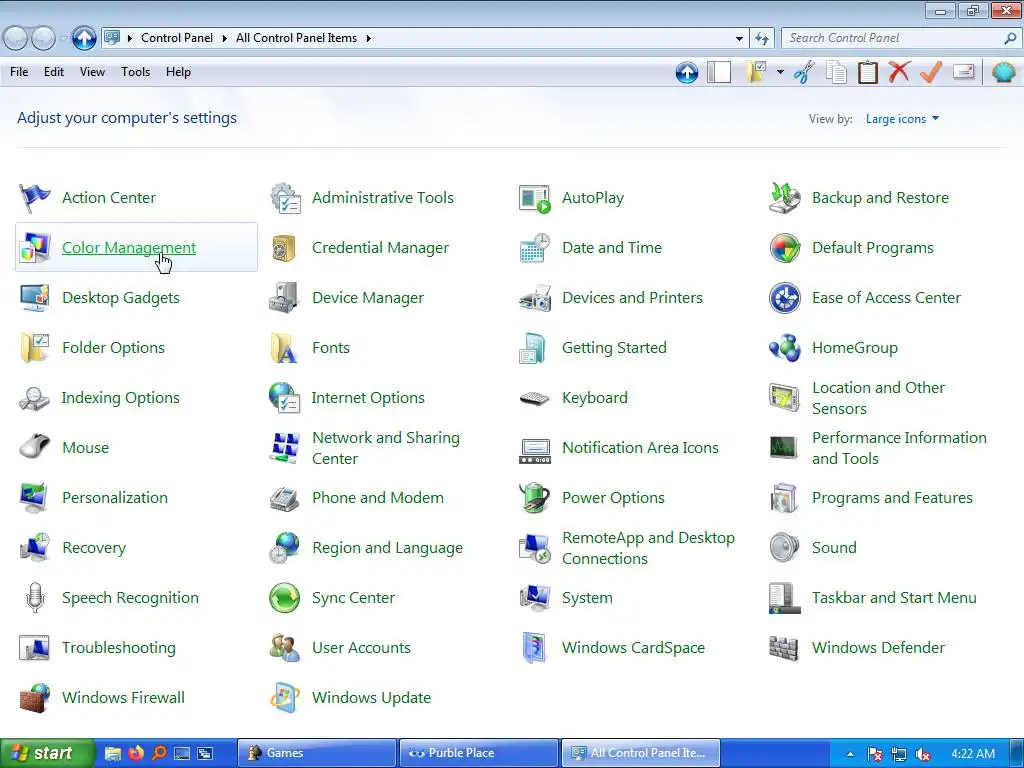
Task: Toggle the navigation pane toolbar button
Action: coord(719,72)
